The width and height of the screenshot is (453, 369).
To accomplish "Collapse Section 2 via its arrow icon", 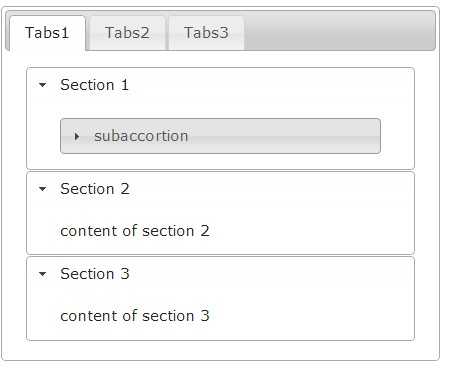I will point(42,189).
